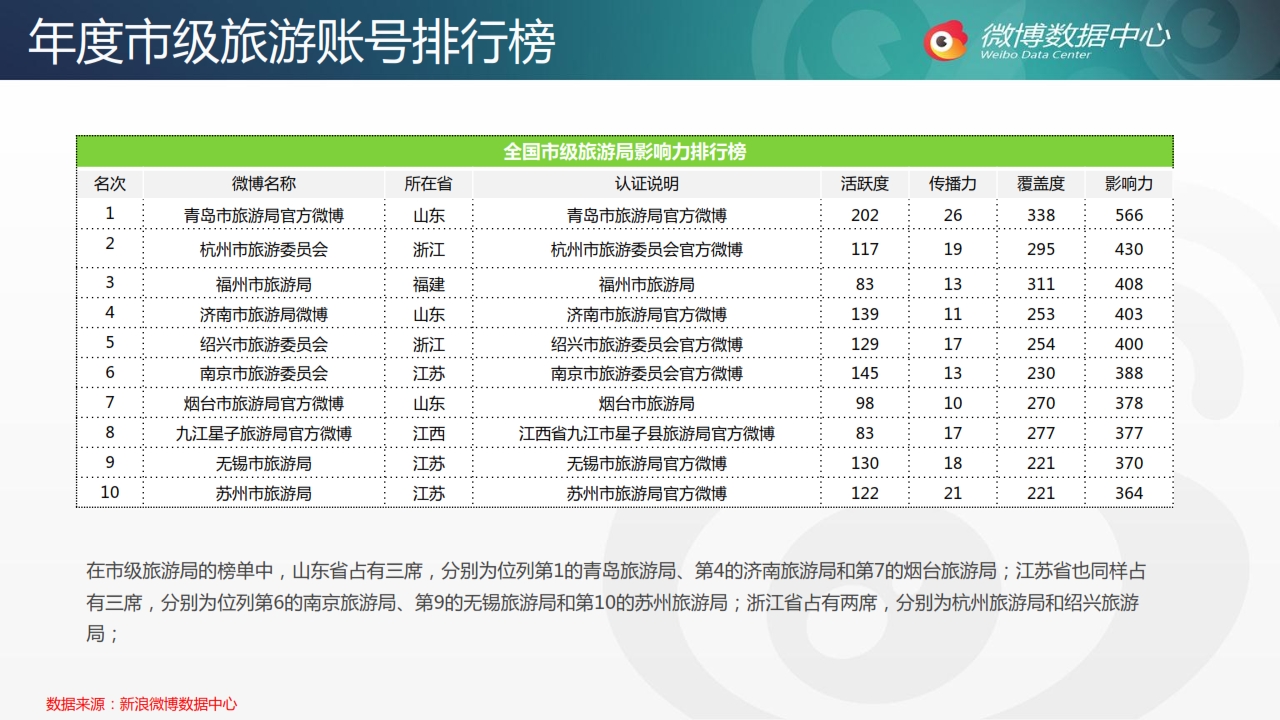
Task: Click the 认证说明 column header
Action: coord(647,184)
